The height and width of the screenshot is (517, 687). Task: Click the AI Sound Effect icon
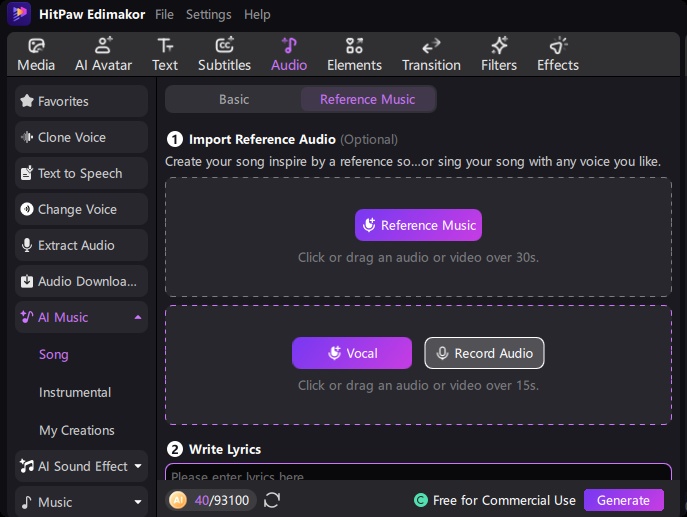(27, 466)
